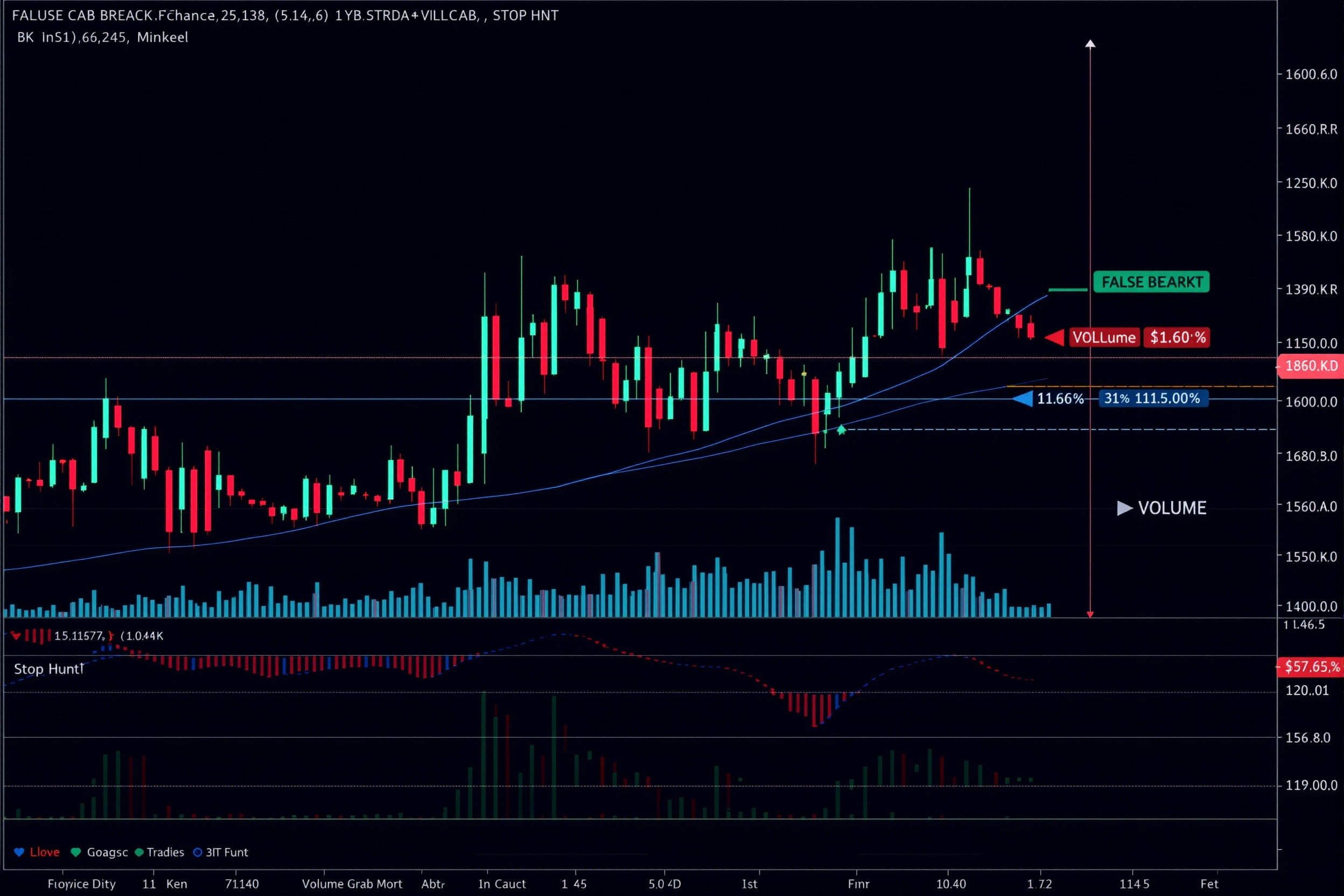The height and width of the screenshot is (896, 1344).
Task: Open the blue circle '3IT Funt' icon
Action: (x=199, y=852)
